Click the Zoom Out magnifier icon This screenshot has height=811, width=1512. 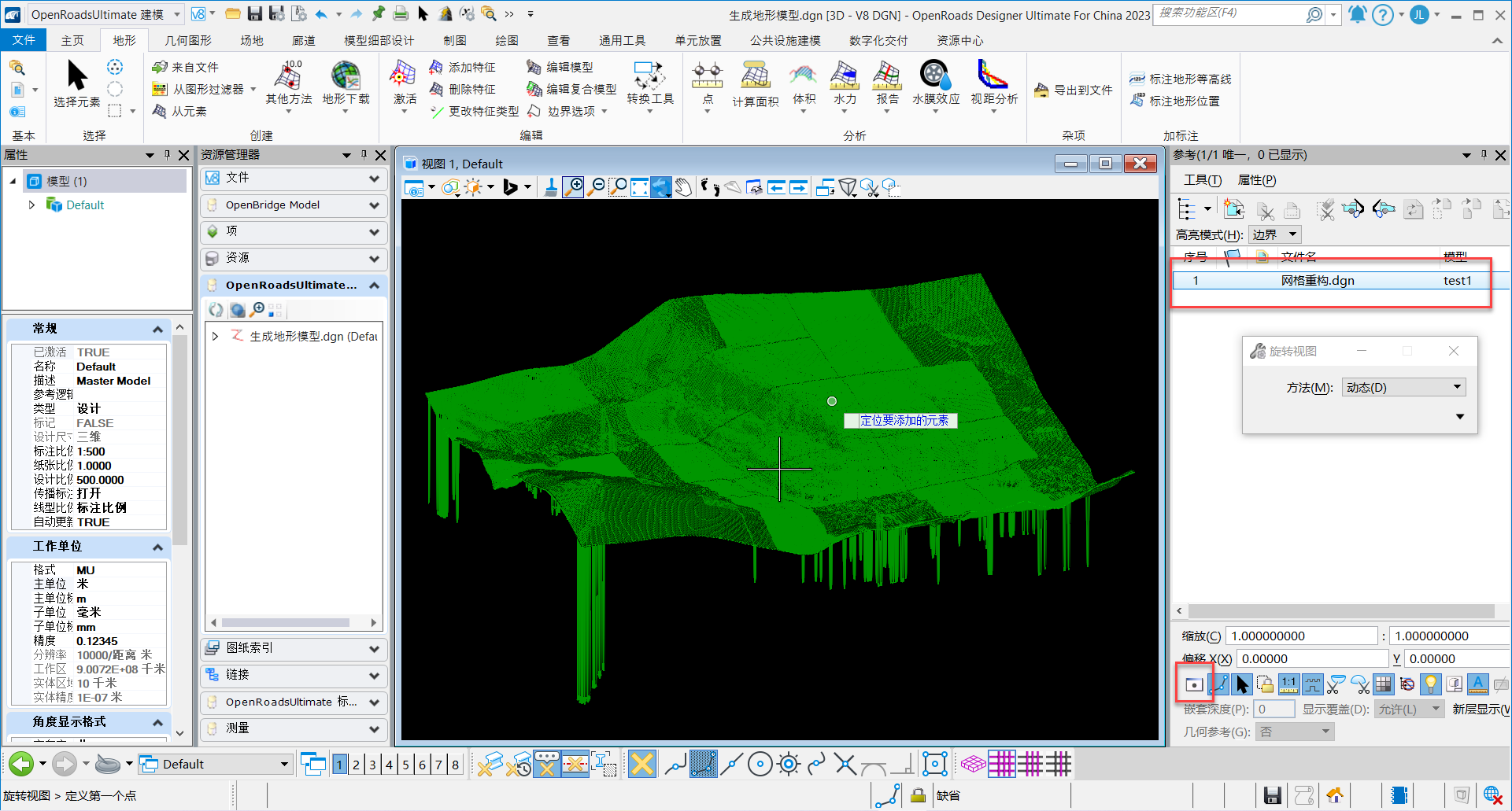click(x=597, y=187)
